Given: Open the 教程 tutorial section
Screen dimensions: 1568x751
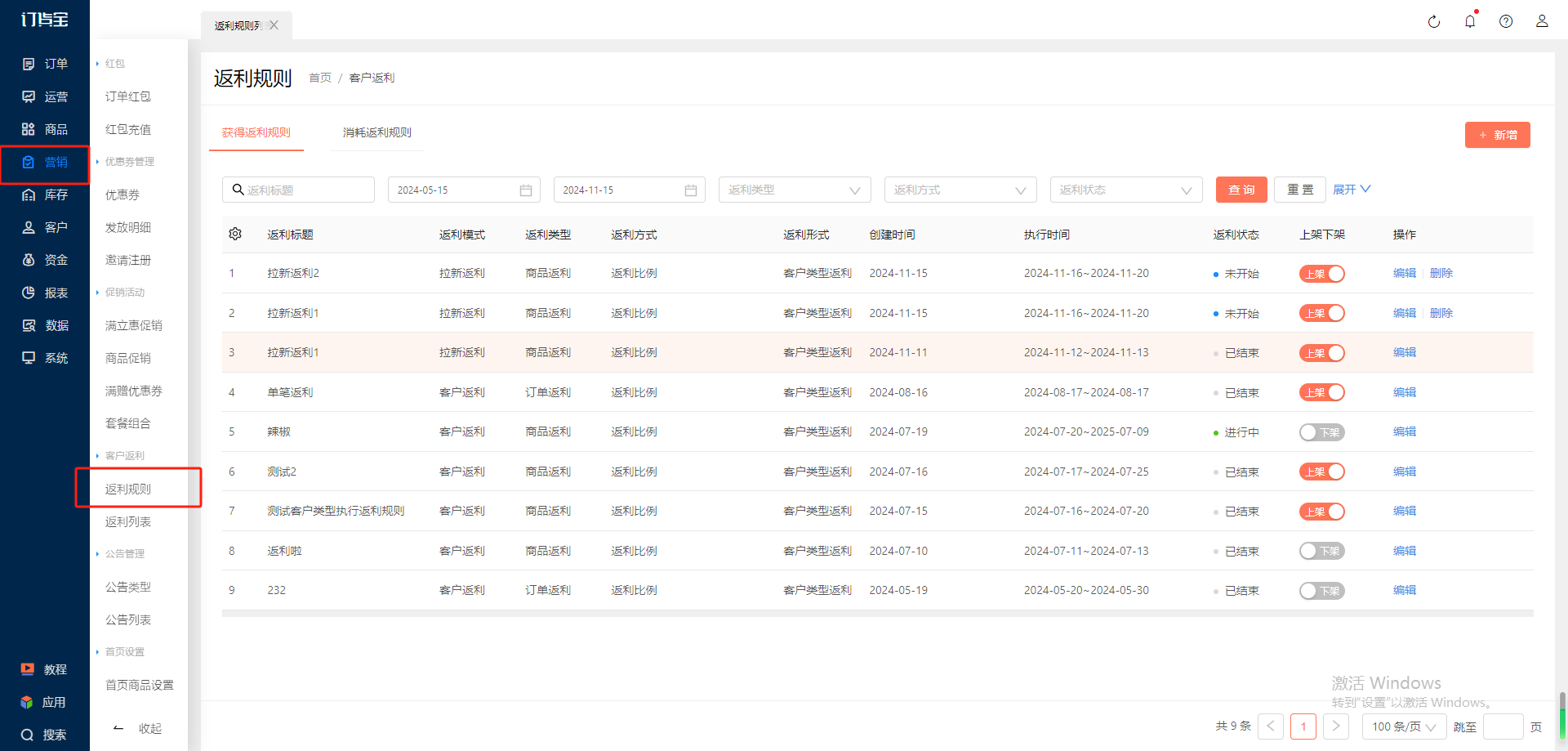Looking at the screenshot, I should point(45,669).
